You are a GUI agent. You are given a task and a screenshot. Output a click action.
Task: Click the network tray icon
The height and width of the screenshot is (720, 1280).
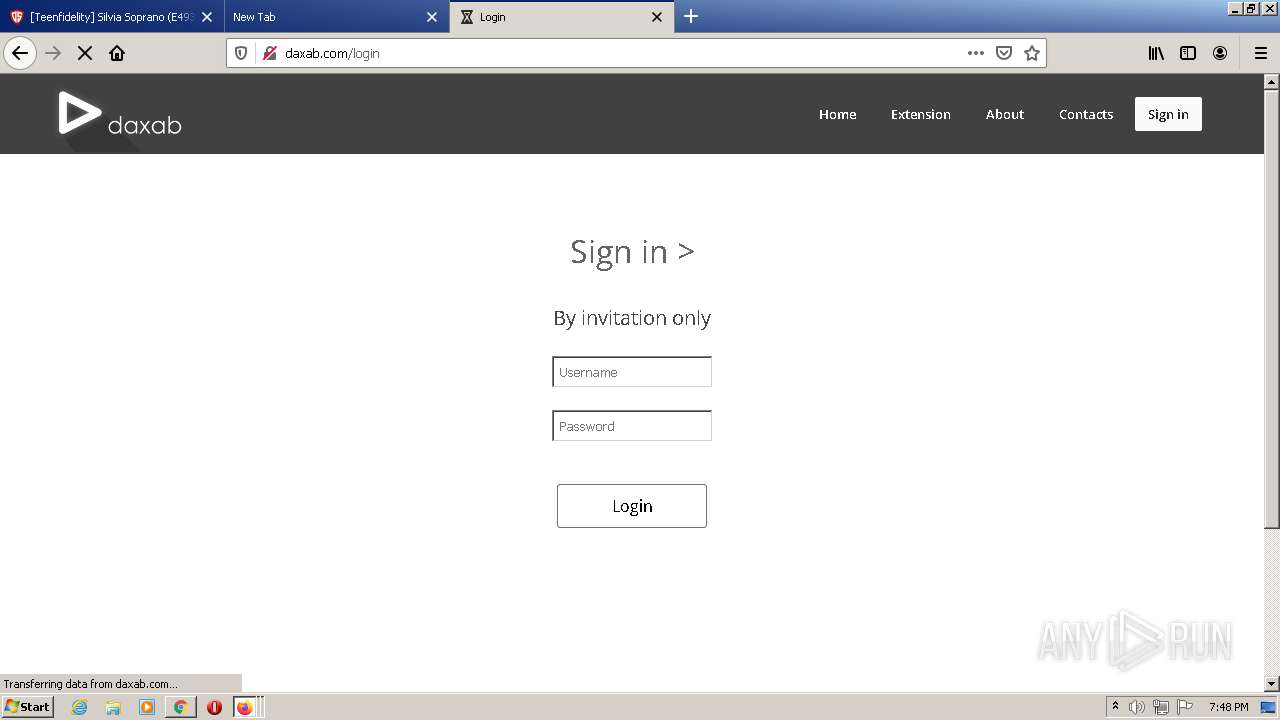click(x=1161, y=707)
